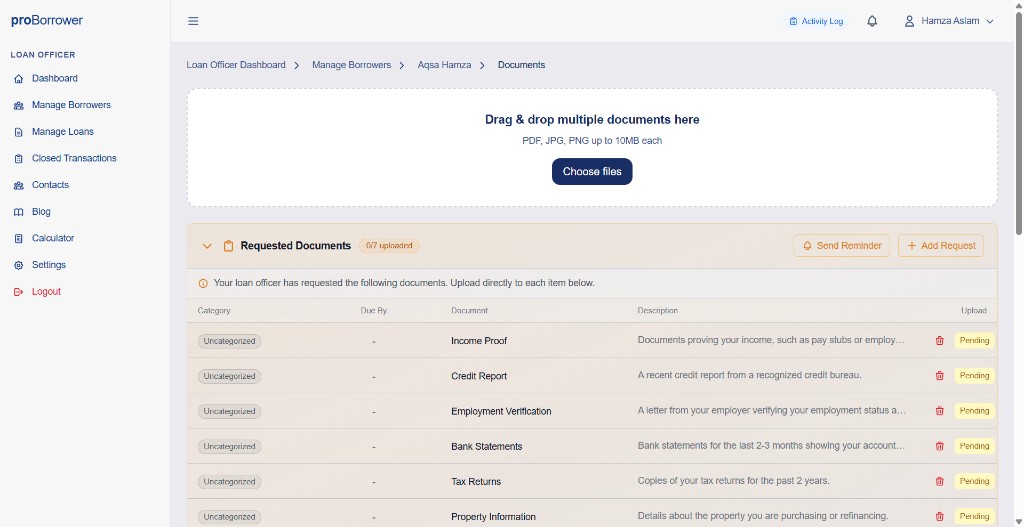Click the Uncategorized tag for Bank Statements
The image size is (1024, 527).
click(x=229, y=447)
